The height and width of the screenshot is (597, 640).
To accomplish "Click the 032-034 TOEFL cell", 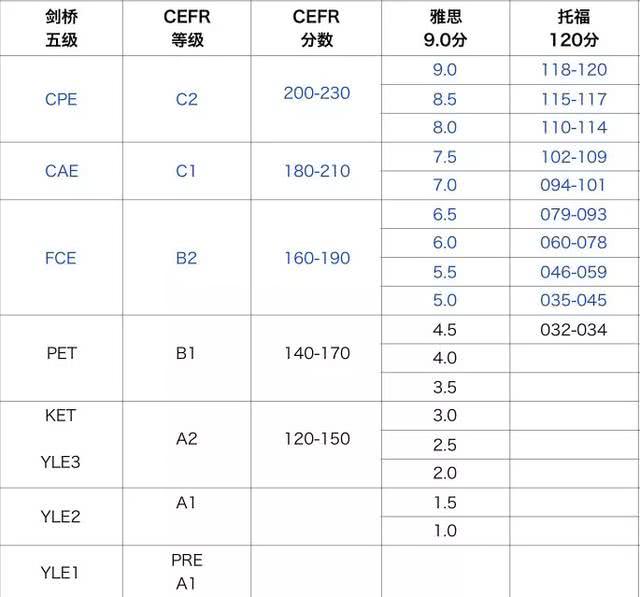I will tap(573, 330).
